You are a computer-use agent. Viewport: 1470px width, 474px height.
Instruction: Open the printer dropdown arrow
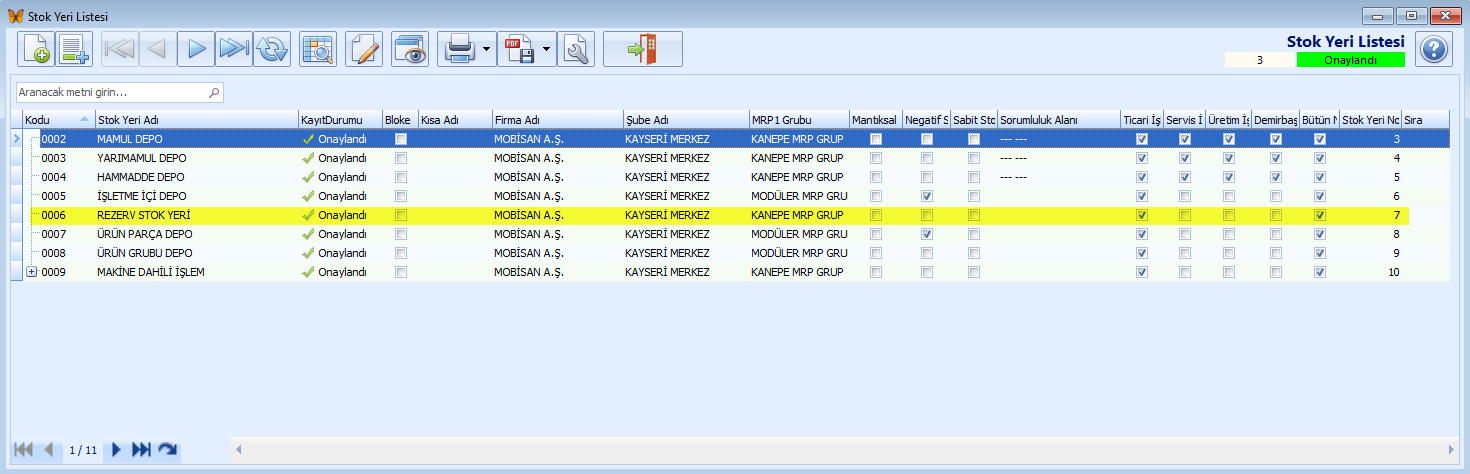pyautogui.click(x=487, y=49)
